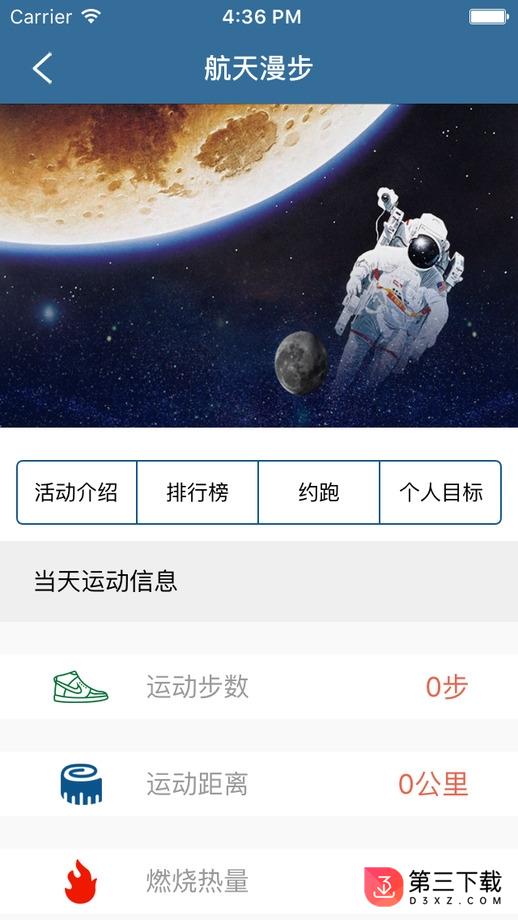Viewport: 518px width, 920px height.
Task: Tap the blue tape measure distance icon
Action: [81, 784]
